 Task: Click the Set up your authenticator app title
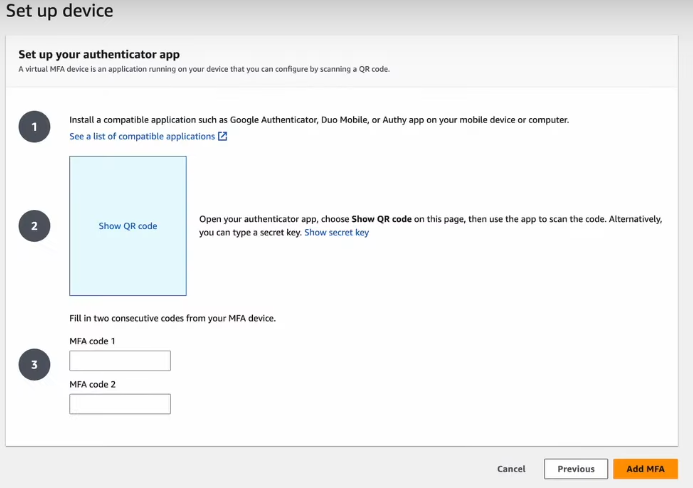coord(99,54)
